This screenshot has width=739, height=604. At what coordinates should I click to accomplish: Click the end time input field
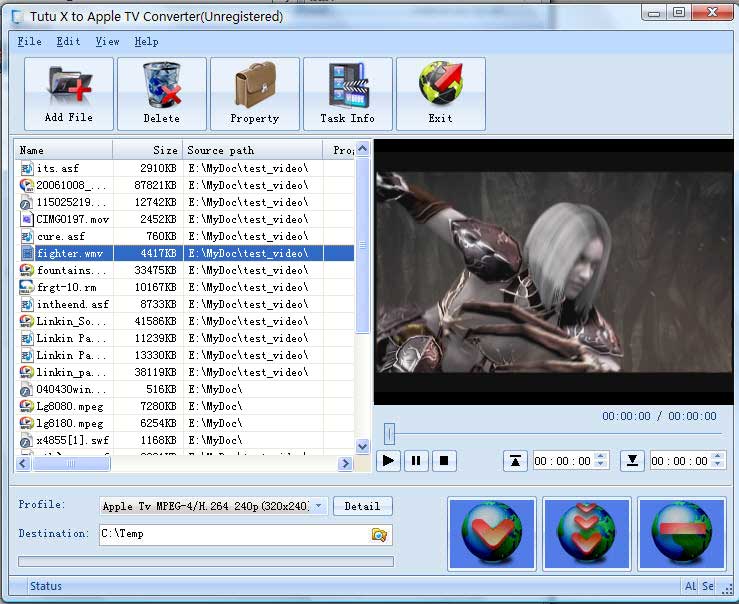coord(681,461)
